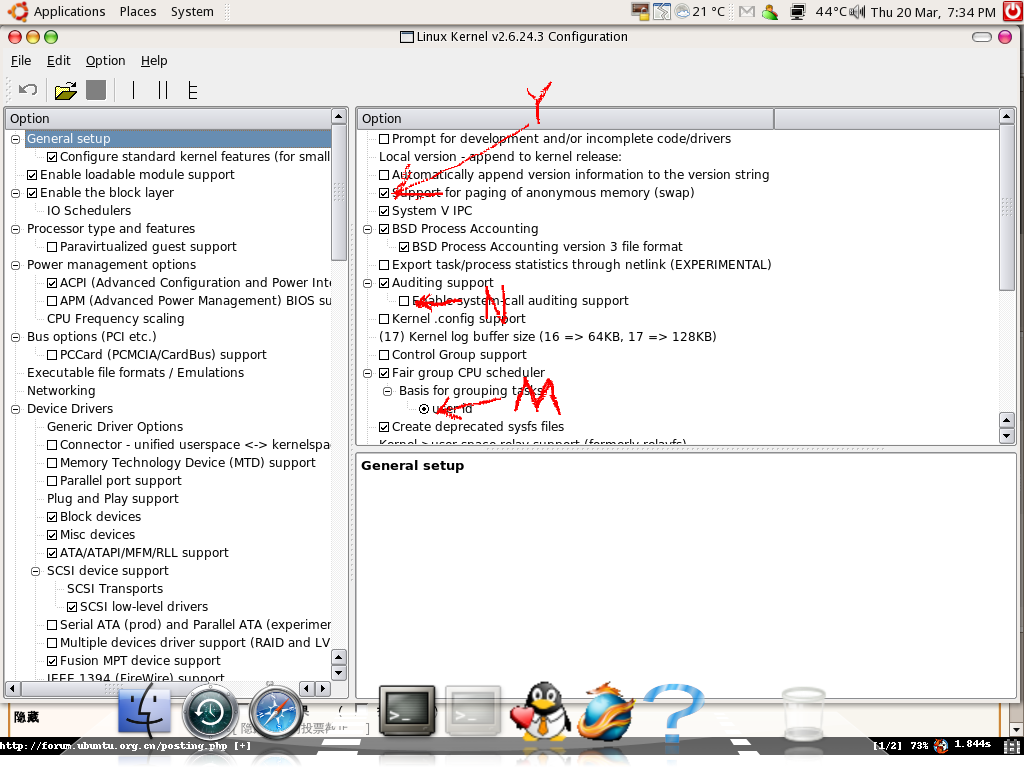The image size is (1024, 768).
Task: Collapse the SCSI device support node
Action: [36, 571]
